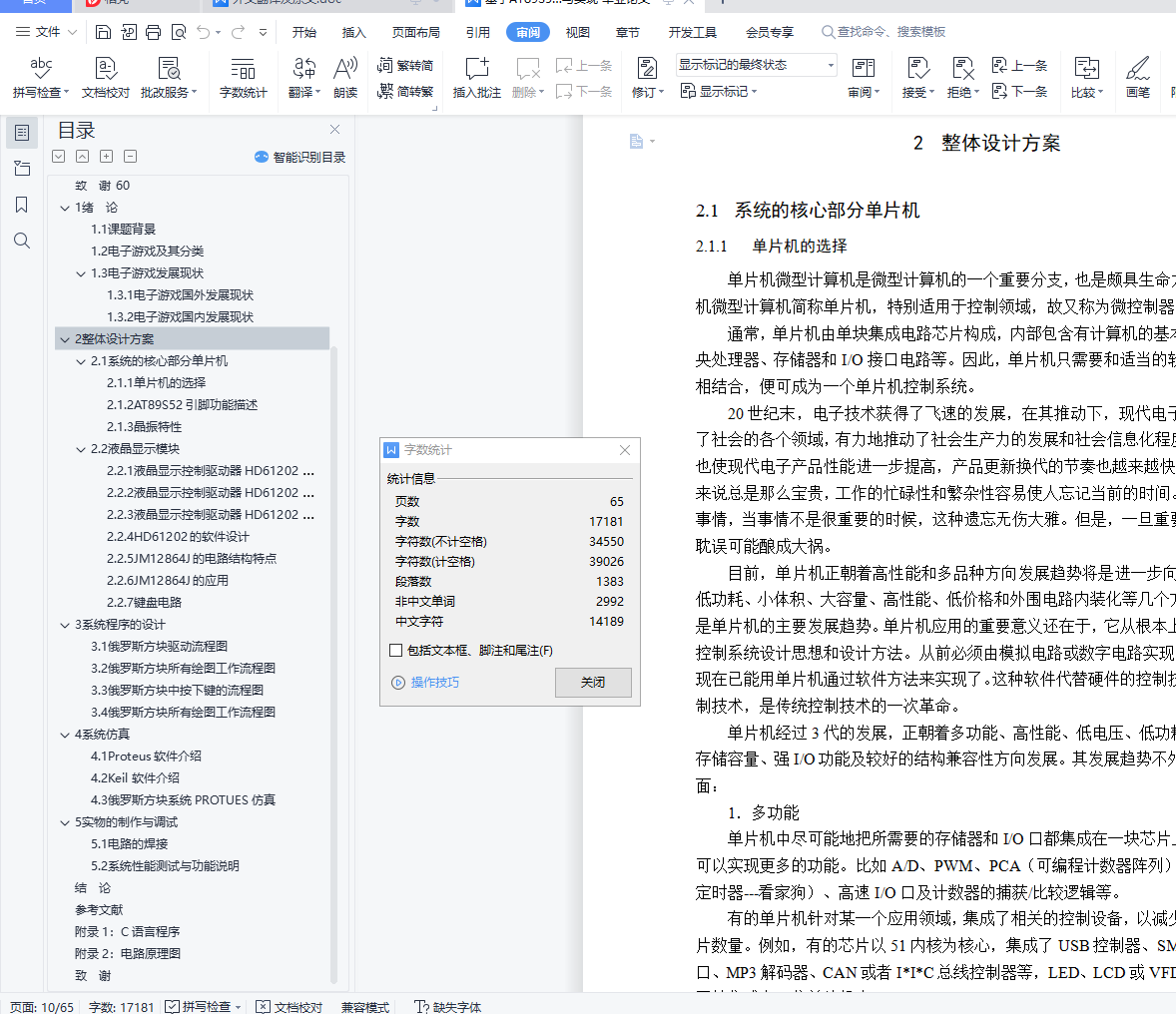The width and height of the screenshot is (1176, 1014).
Task: Click the 页面: 10/65 status bar indicator
Action: coord(42,1006)
